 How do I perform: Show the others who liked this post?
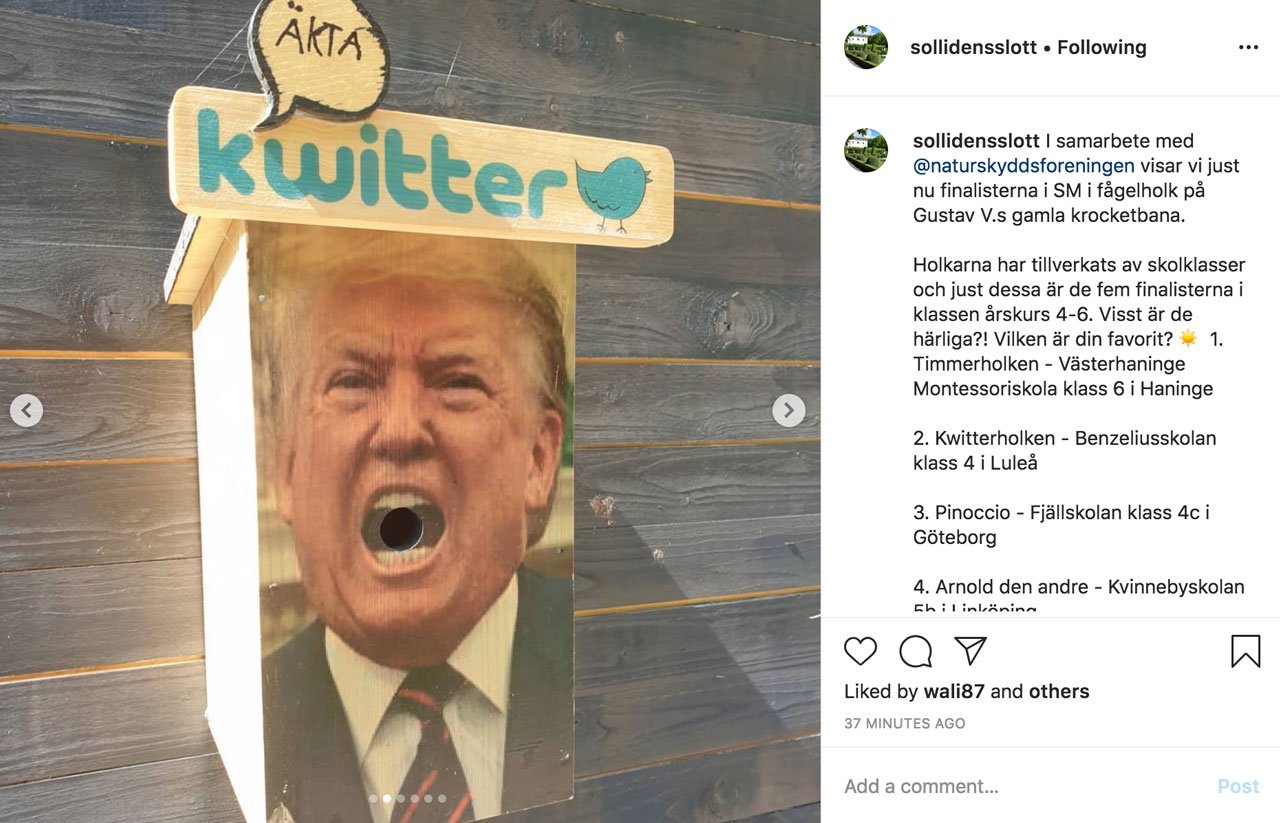pos(1058,691)
